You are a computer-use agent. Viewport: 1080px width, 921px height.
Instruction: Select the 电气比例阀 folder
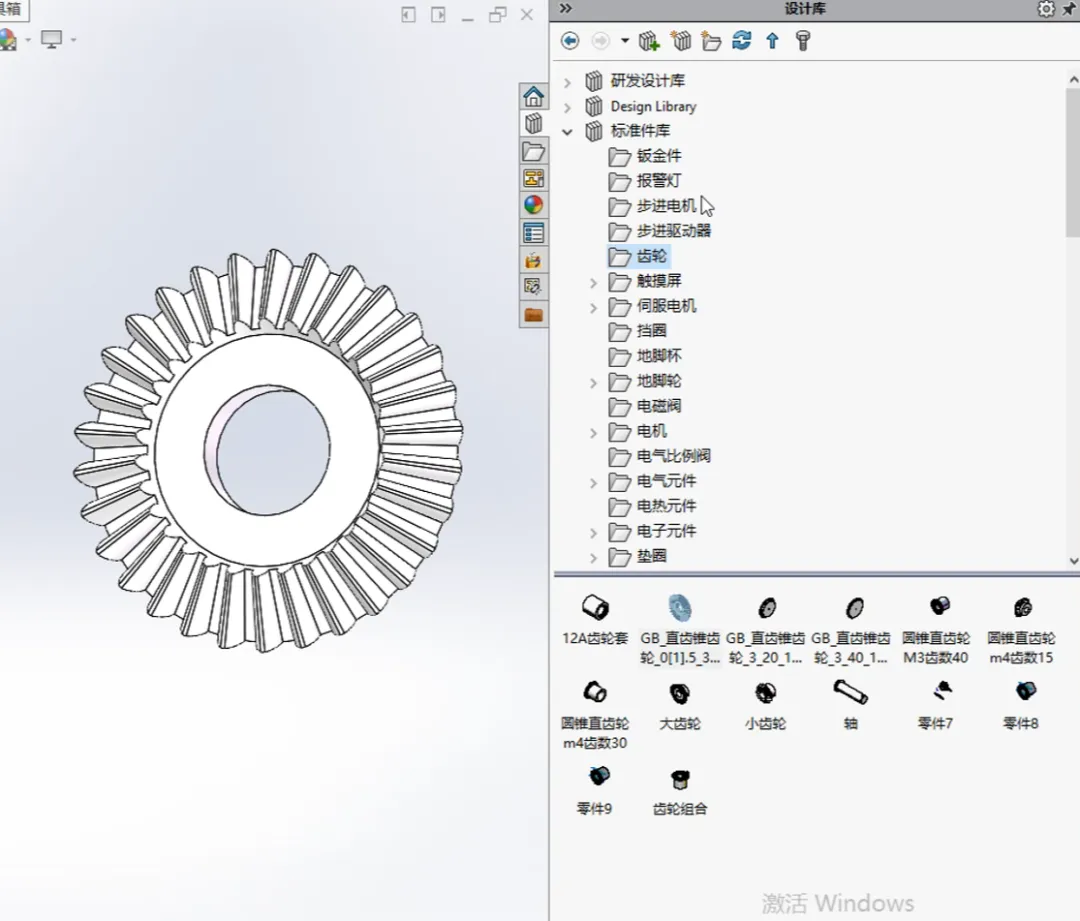tap(660, 456)
